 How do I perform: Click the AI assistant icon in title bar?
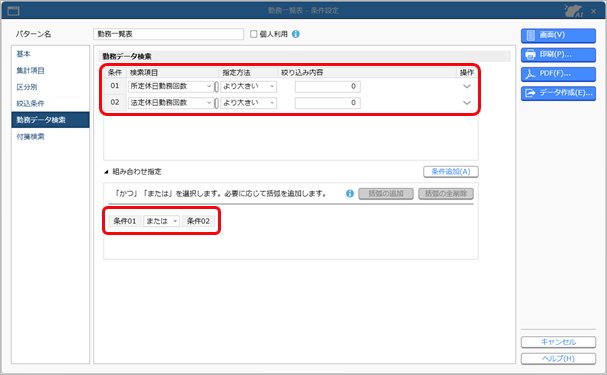574,10
